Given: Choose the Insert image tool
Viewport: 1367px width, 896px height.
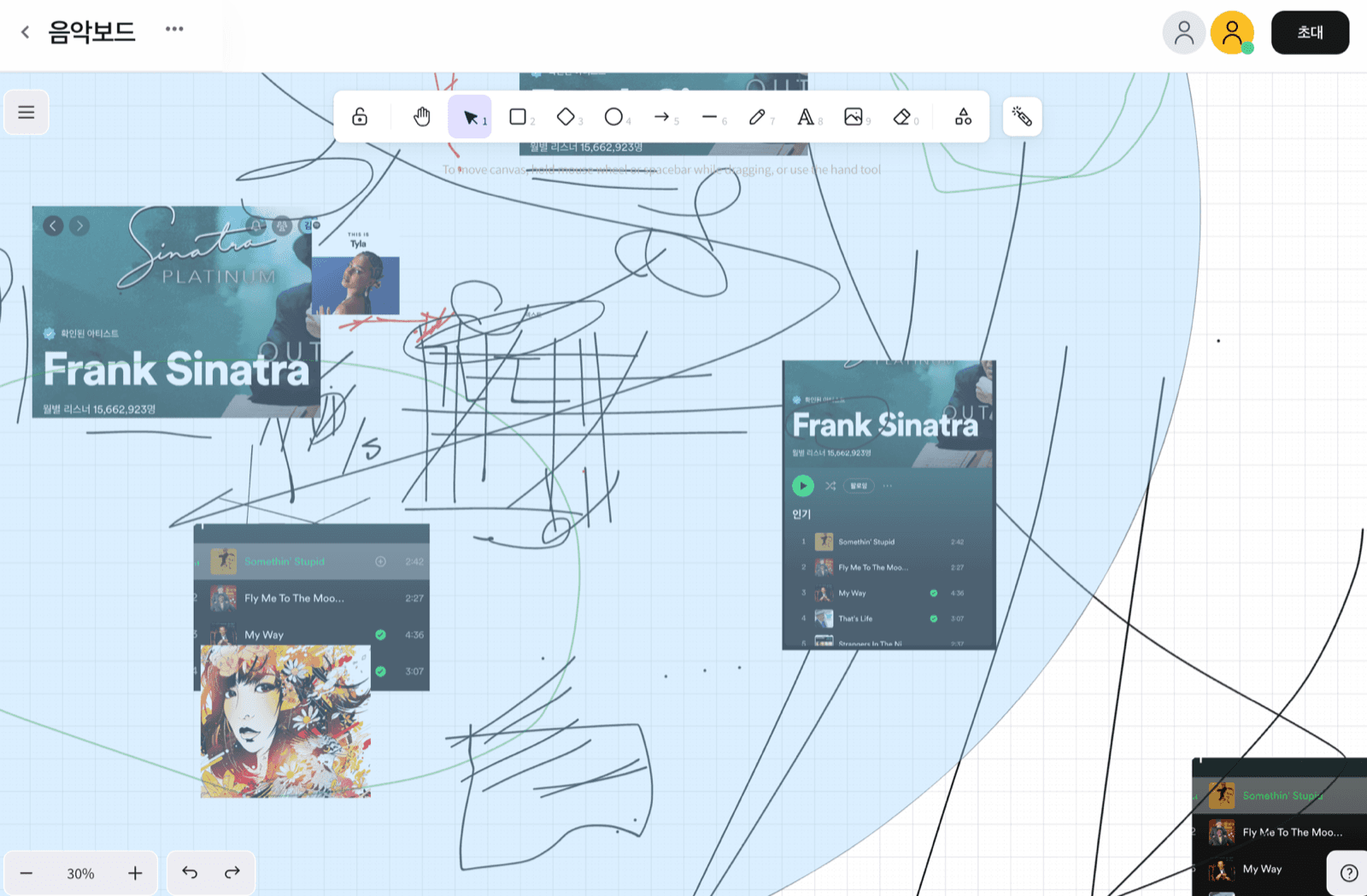Looking at the screenshot, I should click(853, 117).
